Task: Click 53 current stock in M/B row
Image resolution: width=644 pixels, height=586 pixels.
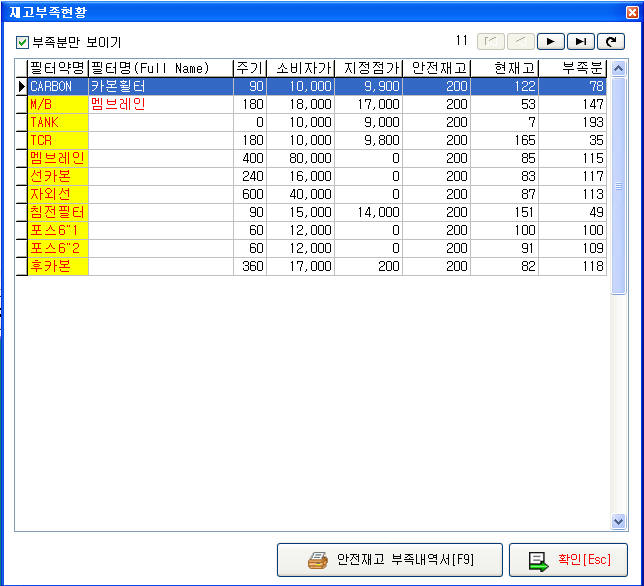Action: [x=505, y=104]
